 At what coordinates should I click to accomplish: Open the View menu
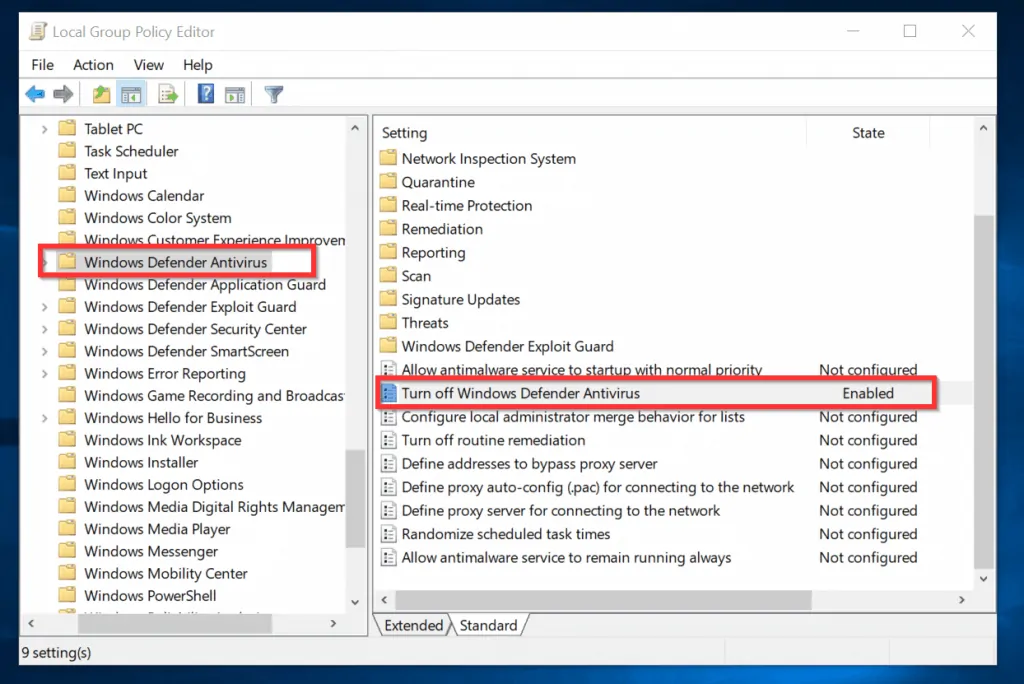(x=148, y=64)
